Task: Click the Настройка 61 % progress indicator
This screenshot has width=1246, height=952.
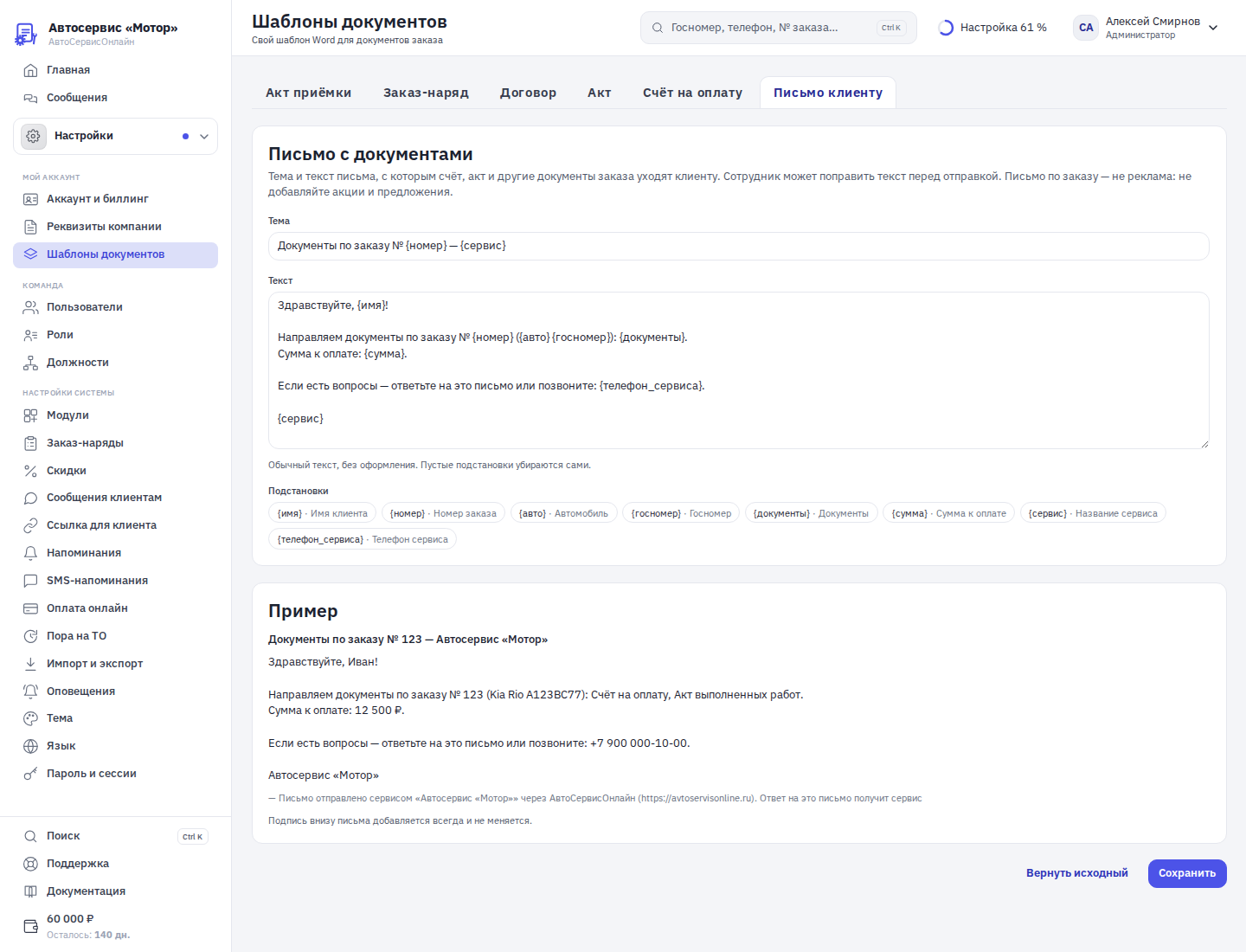Action: click(x=992, y=28)
